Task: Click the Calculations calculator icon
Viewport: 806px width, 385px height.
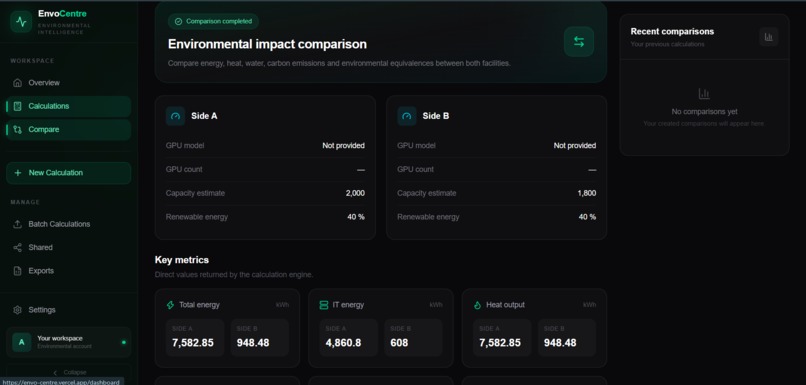Action: tap(17, 106)
